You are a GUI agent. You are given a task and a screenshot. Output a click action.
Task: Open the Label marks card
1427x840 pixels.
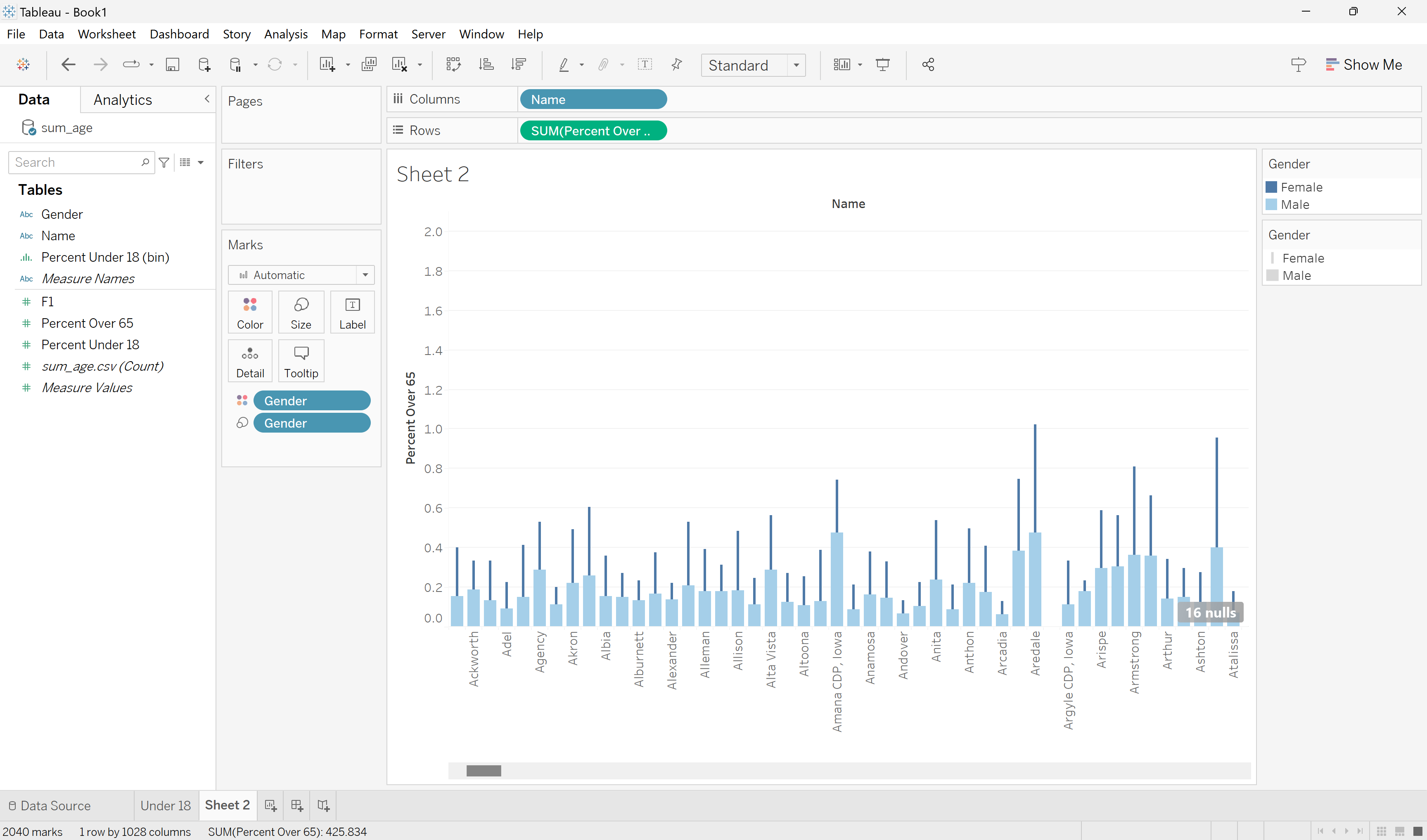352,312
